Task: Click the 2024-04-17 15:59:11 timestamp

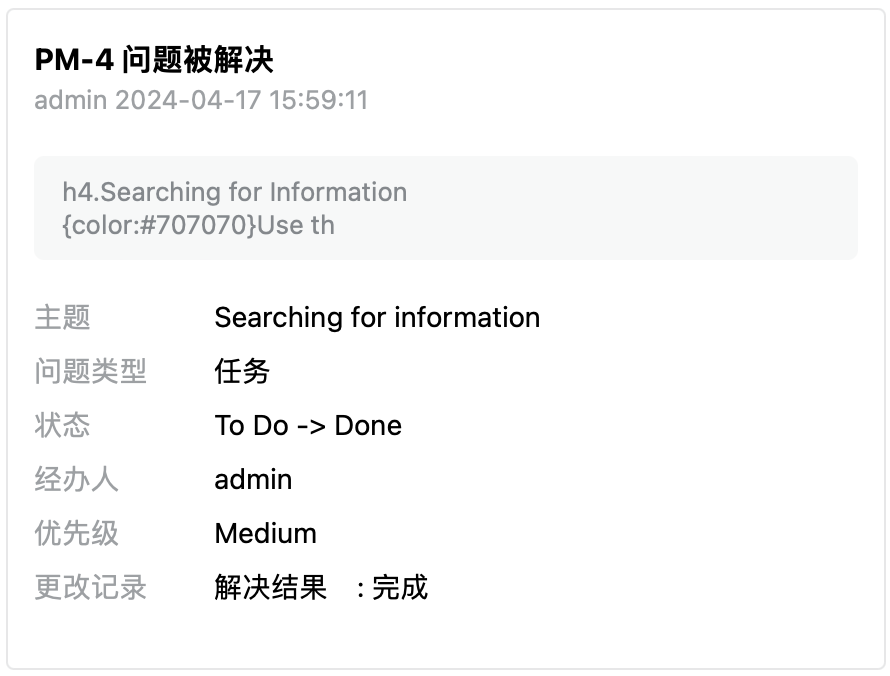Action: click(242, 100)
